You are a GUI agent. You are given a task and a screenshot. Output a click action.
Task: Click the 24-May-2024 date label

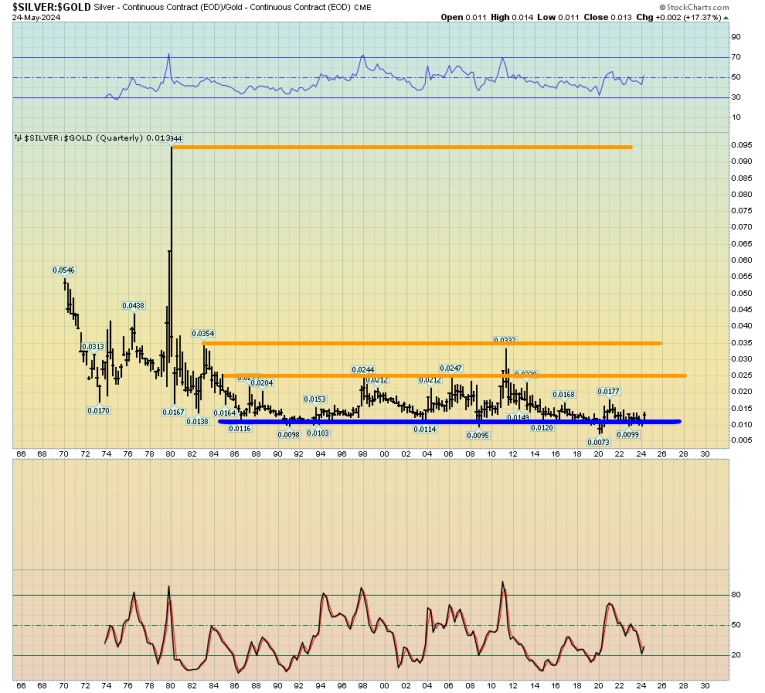pos(32,16)
